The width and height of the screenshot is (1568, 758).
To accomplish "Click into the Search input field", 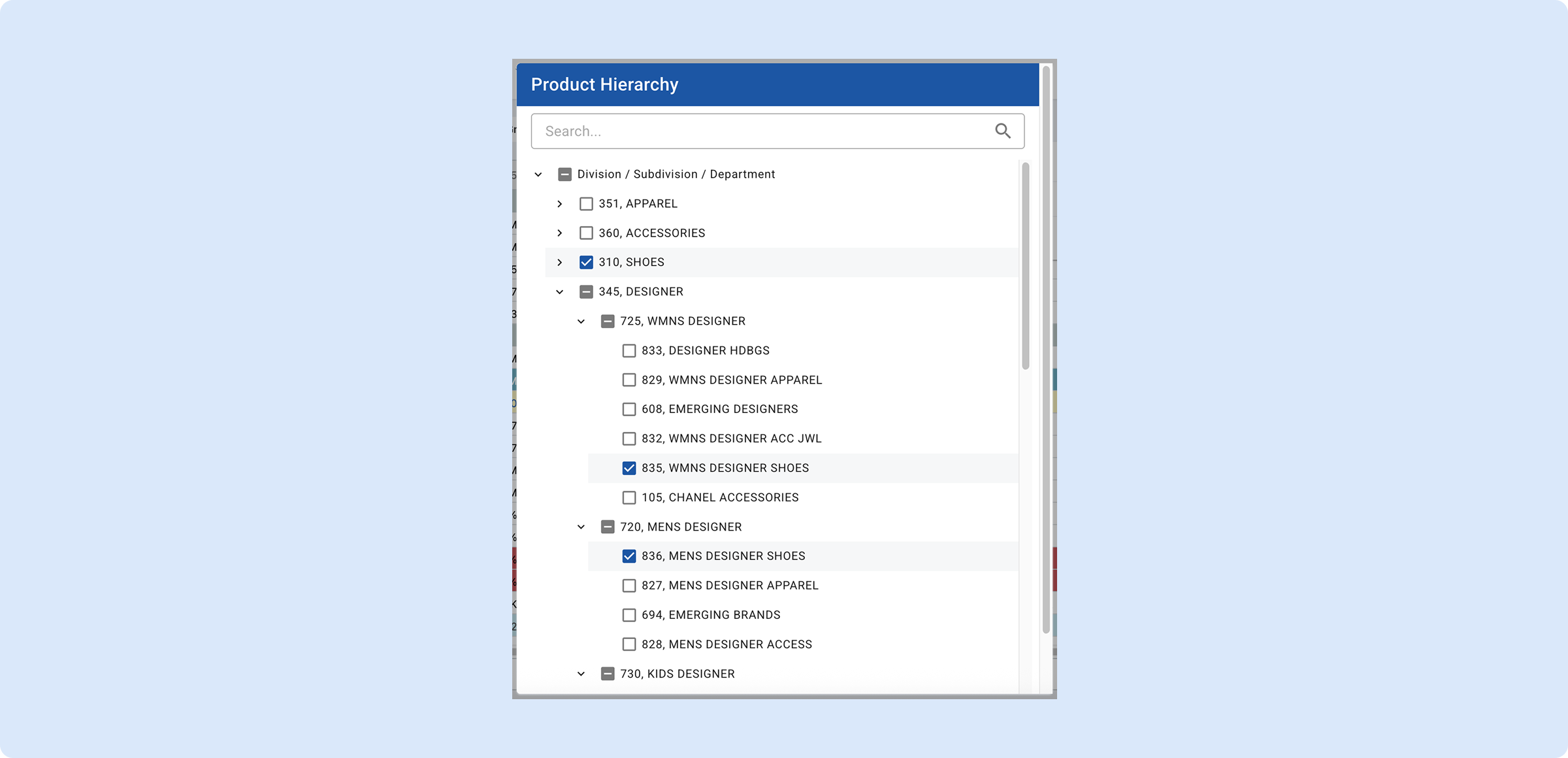I will [x=758, y=131].
